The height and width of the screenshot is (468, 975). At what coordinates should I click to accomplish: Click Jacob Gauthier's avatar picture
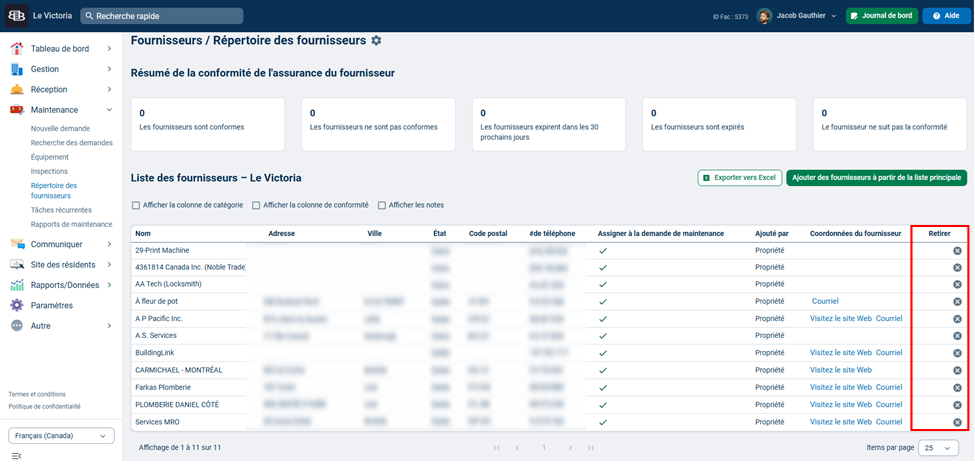tap(764, 16)
